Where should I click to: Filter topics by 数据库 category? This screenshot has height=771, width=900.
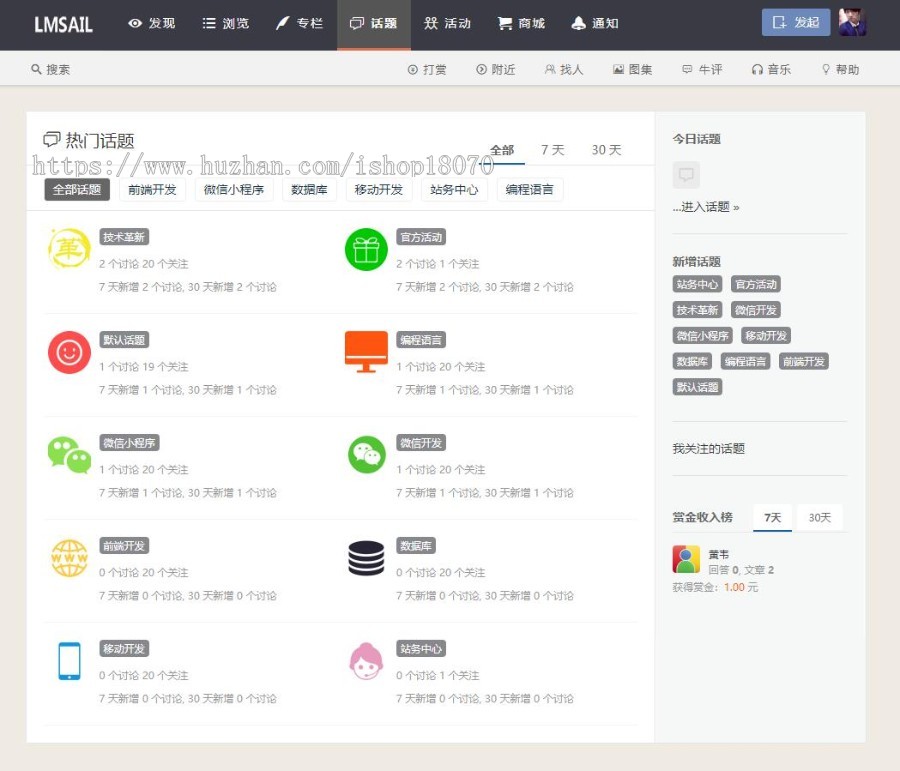click(x=309, y=189)
